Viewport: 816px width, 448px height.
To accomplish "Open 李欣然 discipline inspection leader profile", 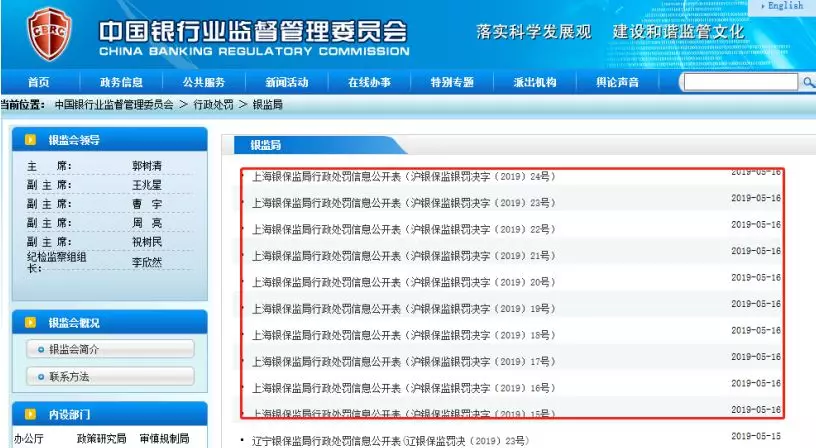I will tap(147, 262).
